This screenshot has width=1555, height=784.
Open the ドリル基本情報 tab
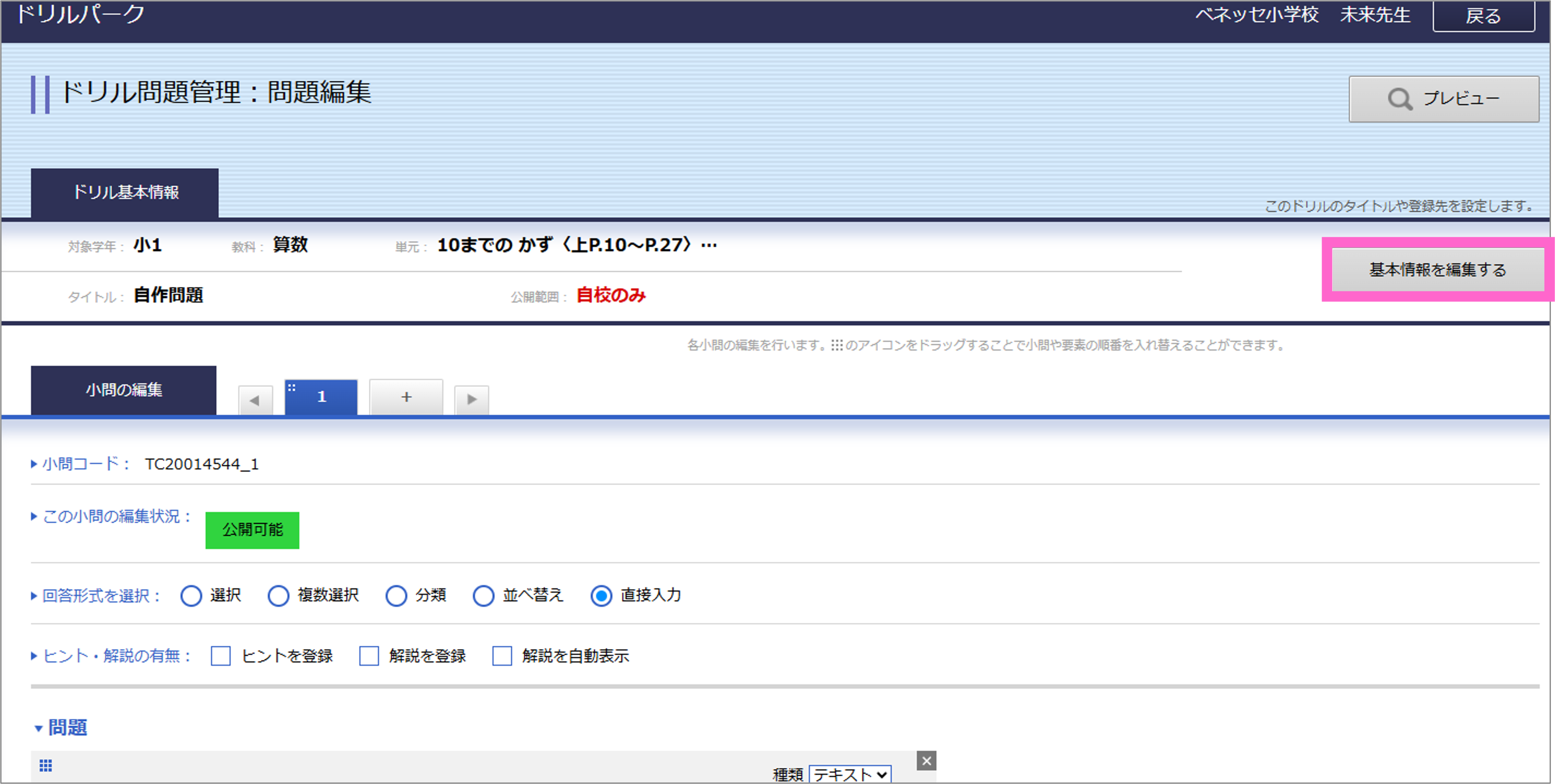[x=125, y=193]
